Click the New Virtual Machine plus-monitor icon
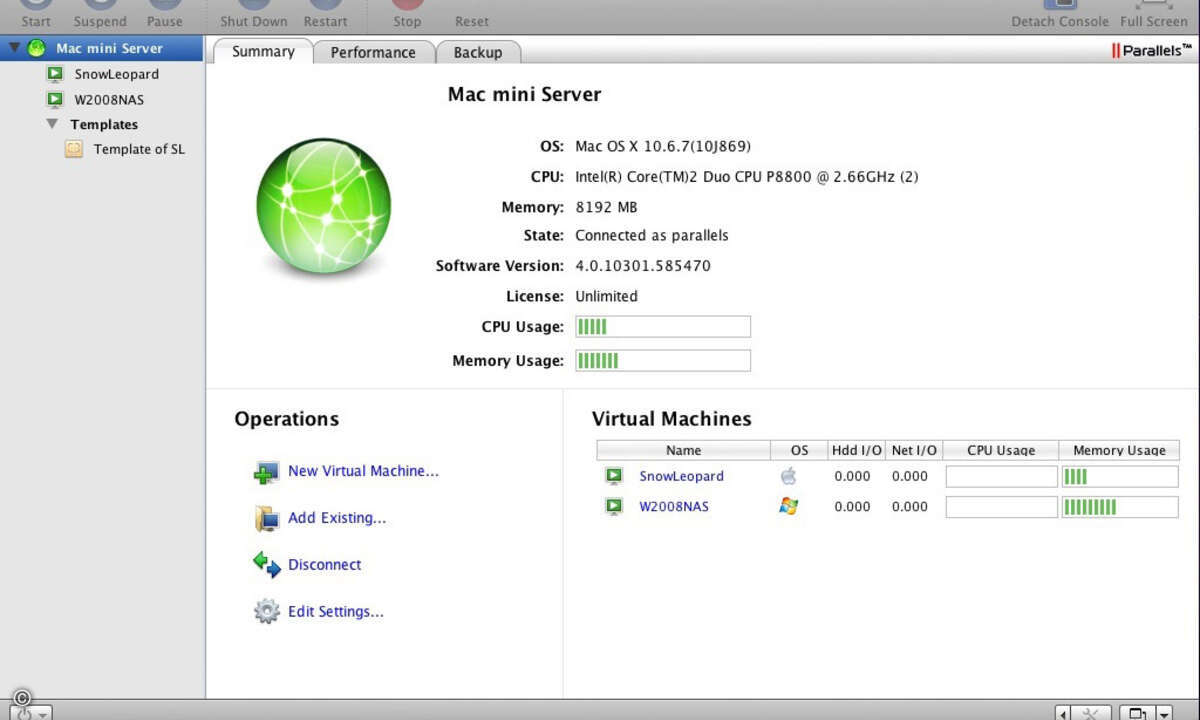Viewport: 1200px width, 720px height. pos(266,472)
